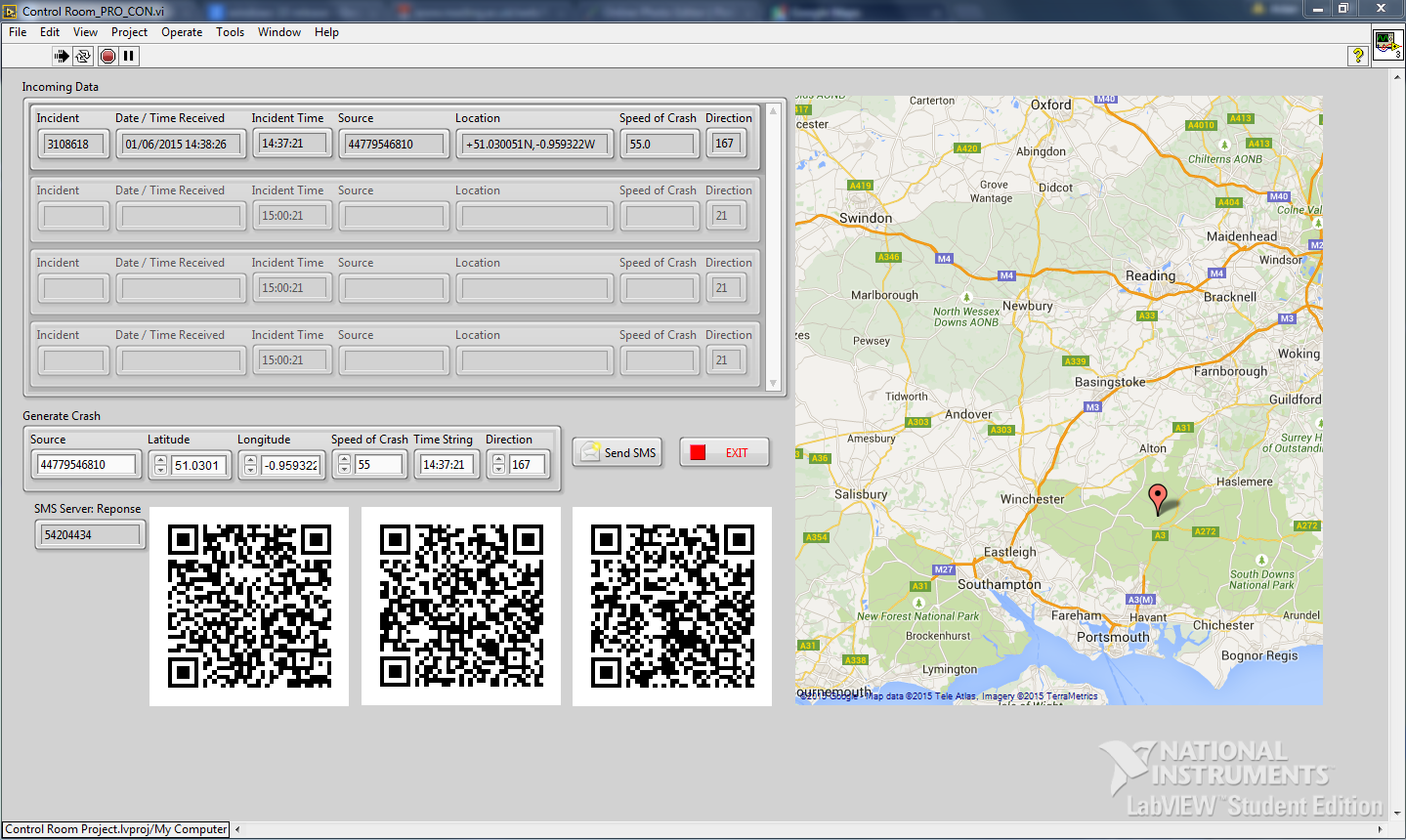This screenshot has height=840, width=1406.
Task: Click Reading on the map
Action: click(x=1150, y=275)
